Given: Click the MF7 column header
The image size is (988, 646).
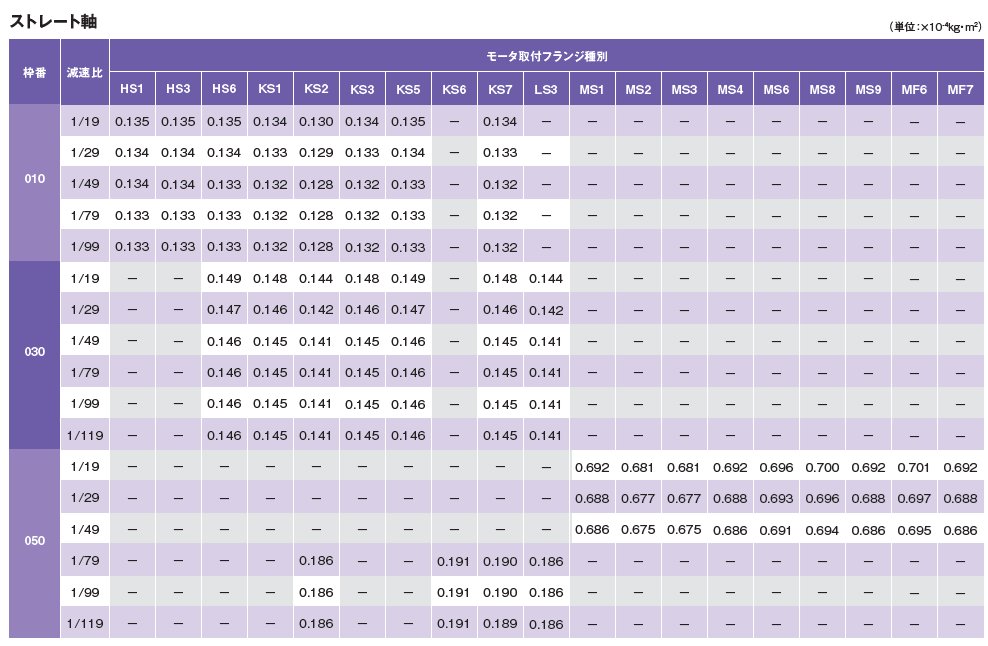Looking at the screenshot, I should pos(962,87).
